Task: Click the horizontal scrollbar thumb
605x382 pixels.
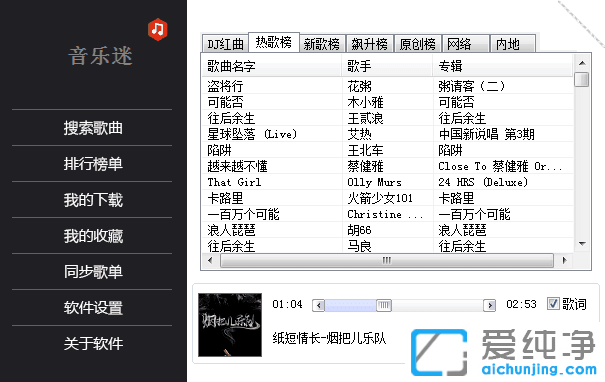Action: pos(387,260)
